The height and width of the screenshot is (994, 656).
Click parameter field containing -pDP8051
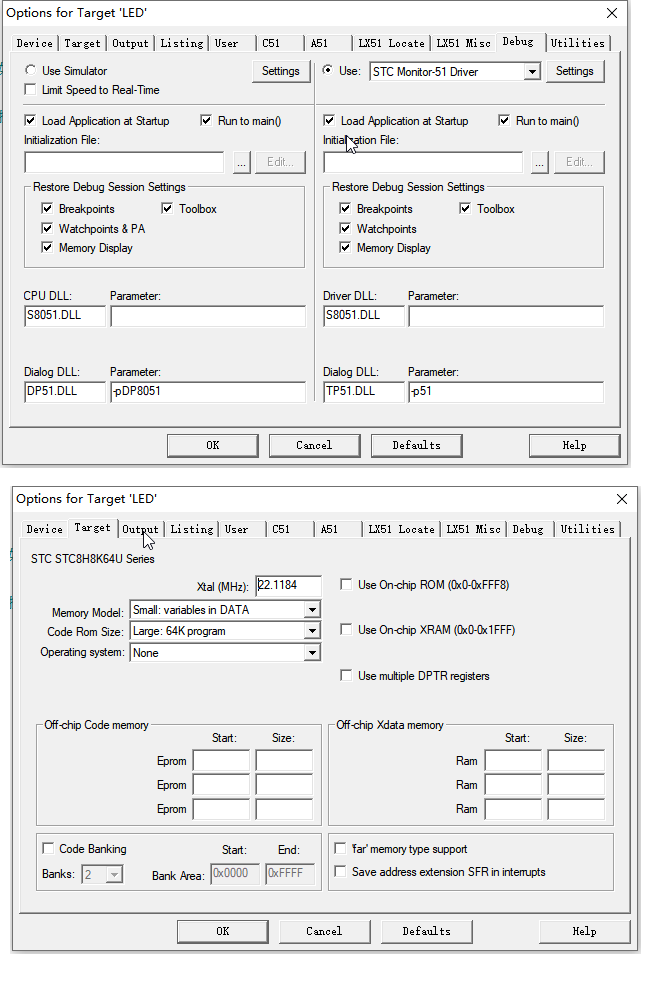point(208,392)
